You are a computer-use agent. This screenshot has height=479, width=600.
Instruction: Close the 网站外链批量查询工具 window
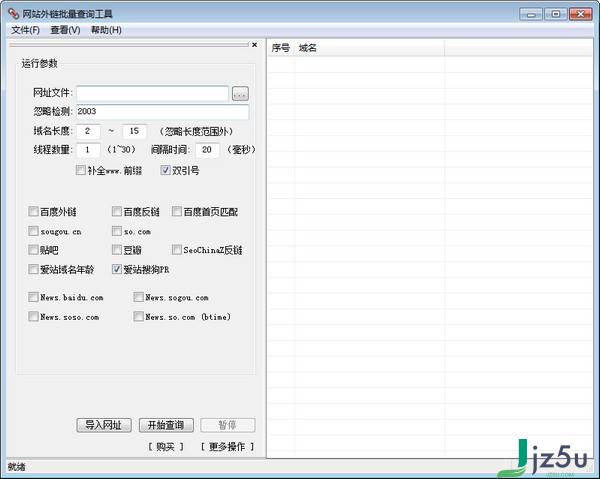[x=580, y=15]
